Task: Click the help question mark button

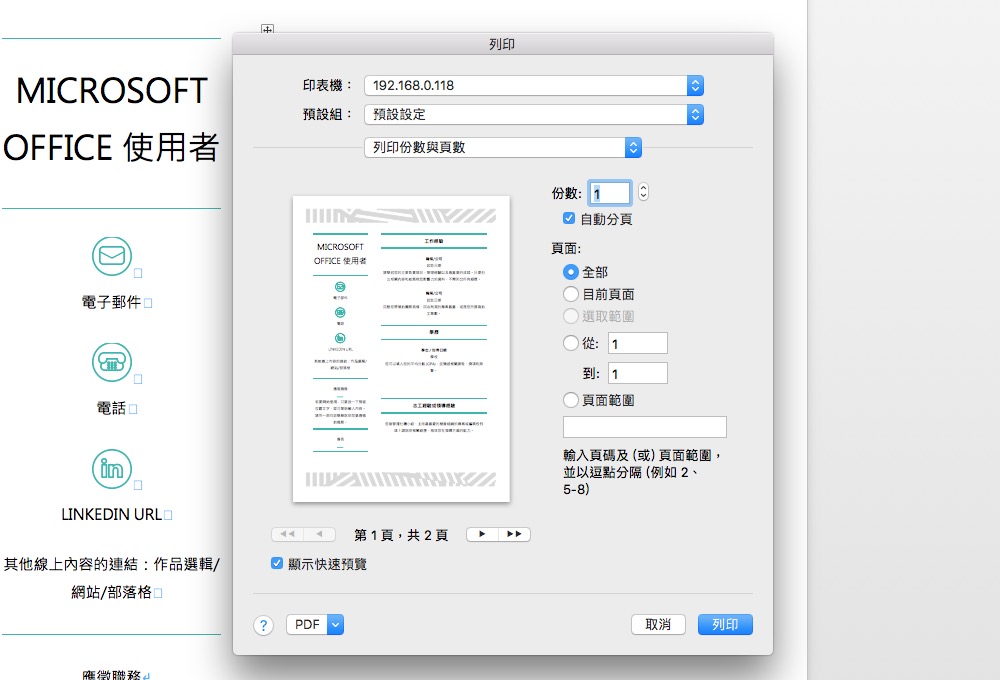Action: pos(264,625)
